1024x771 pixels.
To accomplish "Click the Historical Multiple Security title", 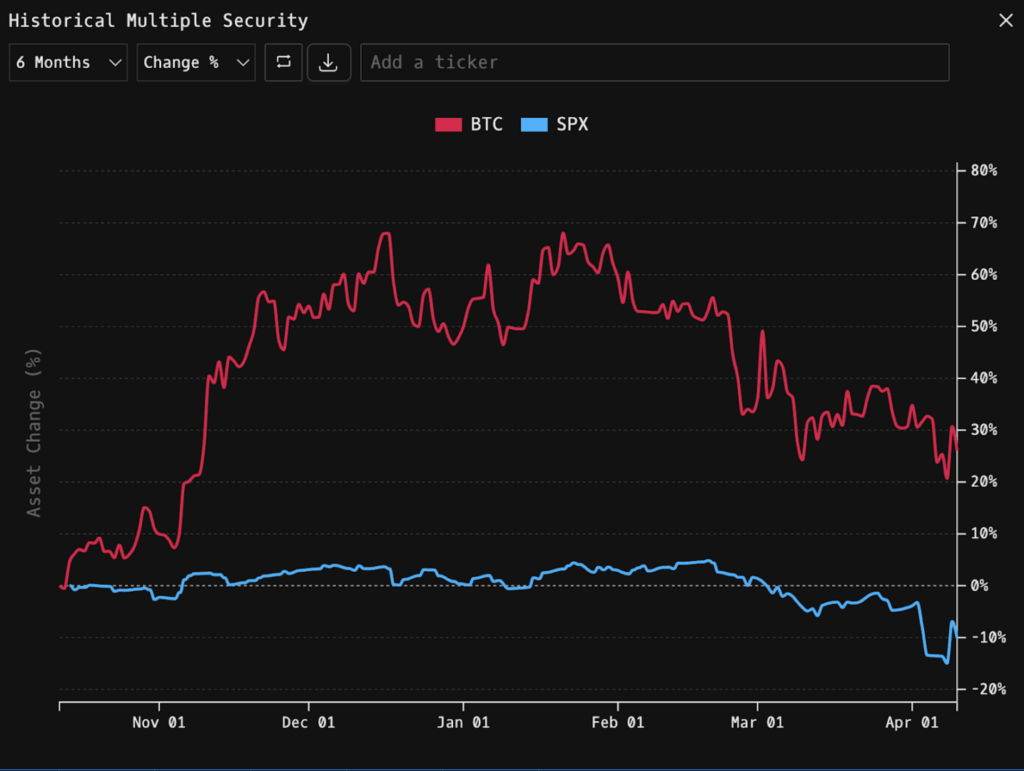I will tap(158, 20).
